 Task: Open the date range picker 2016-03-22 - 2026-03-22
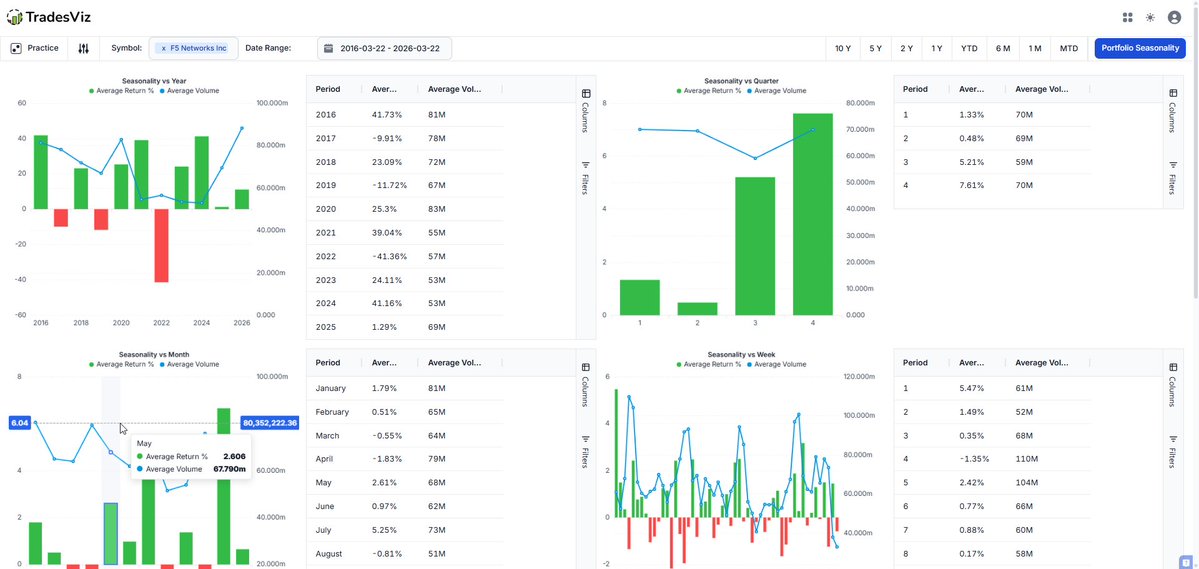tap(384, 48)
